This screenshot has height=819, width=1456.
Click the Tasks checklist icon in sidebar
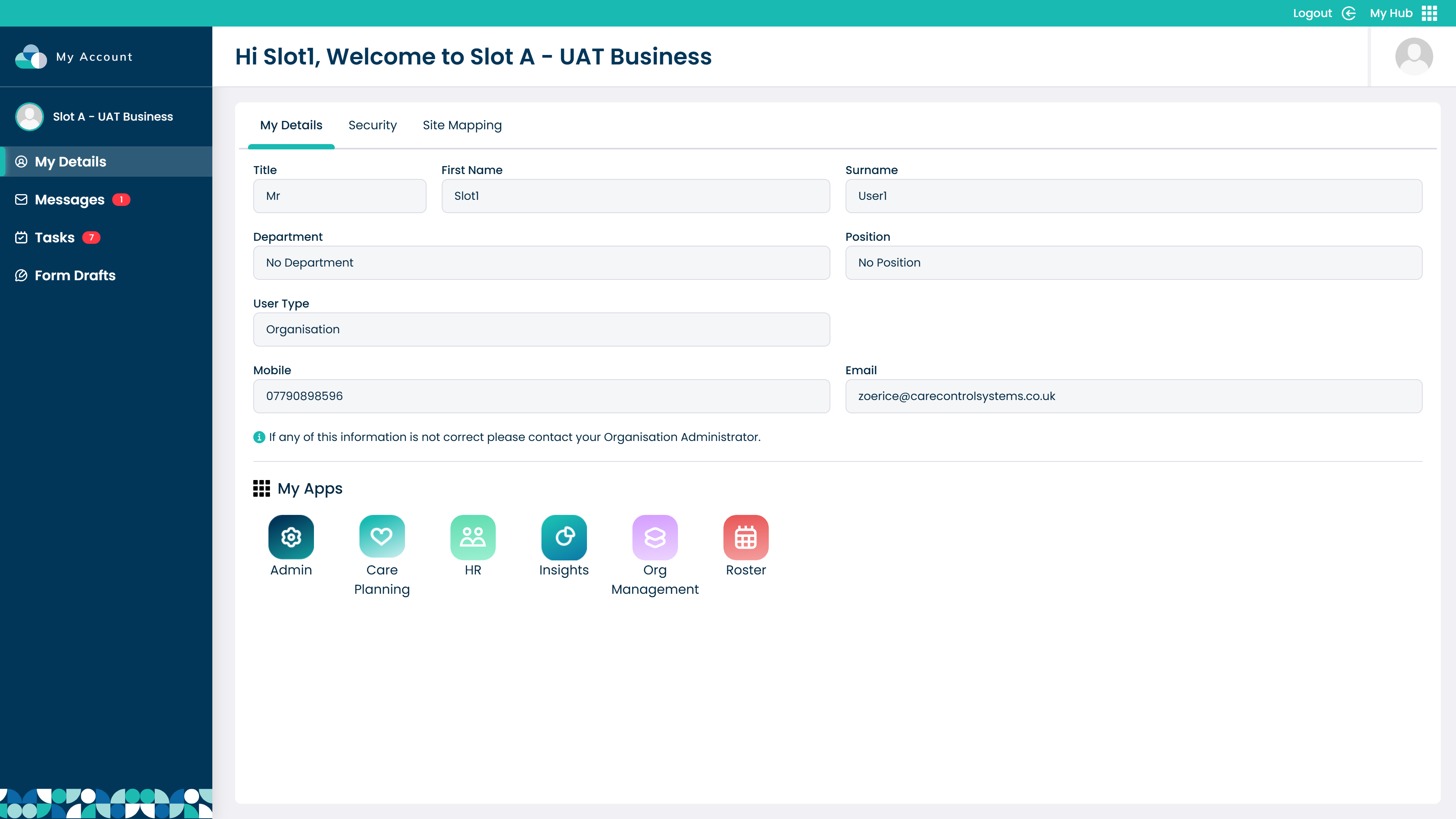point(21,237)
